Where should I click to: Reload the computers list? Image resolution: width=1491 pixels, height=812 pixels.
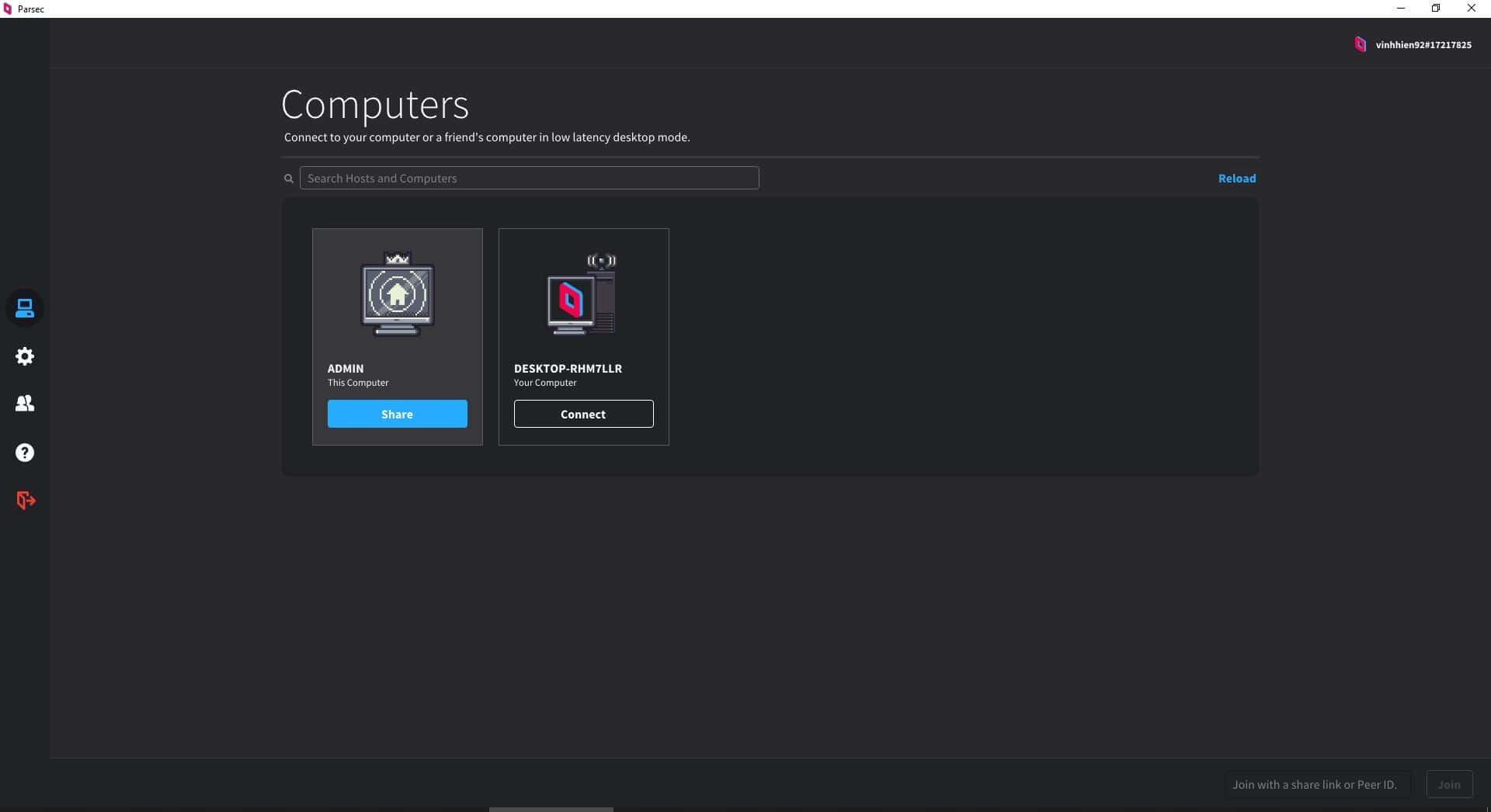pyautogui.click(x=1236, y=179)
